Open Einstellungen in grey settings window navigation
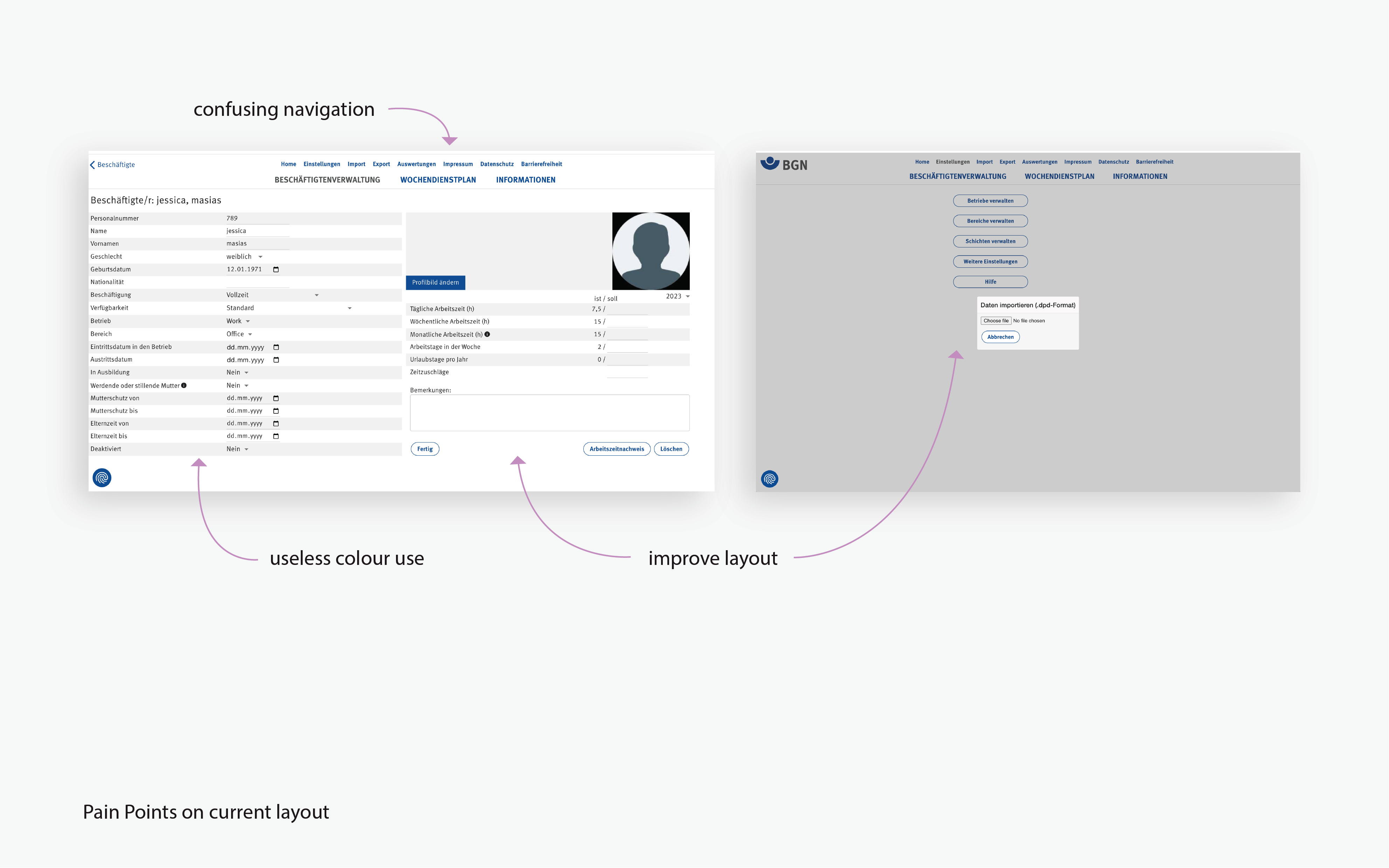The image size is (1389, 868). click(x=952, y=162)
